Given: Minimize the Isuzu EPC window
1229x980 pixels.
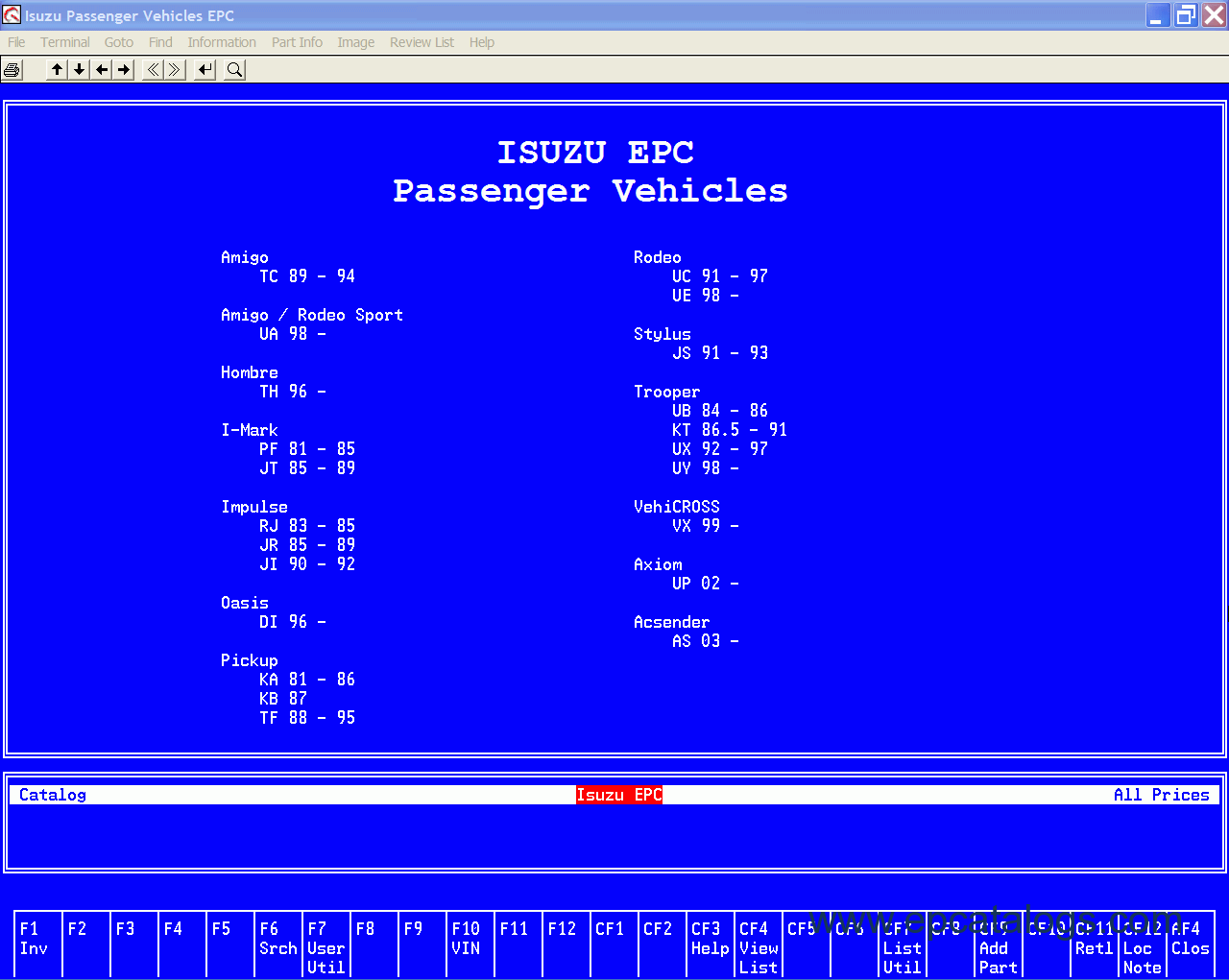Looking at the screenshot, I should click(x=1157, y=15).
